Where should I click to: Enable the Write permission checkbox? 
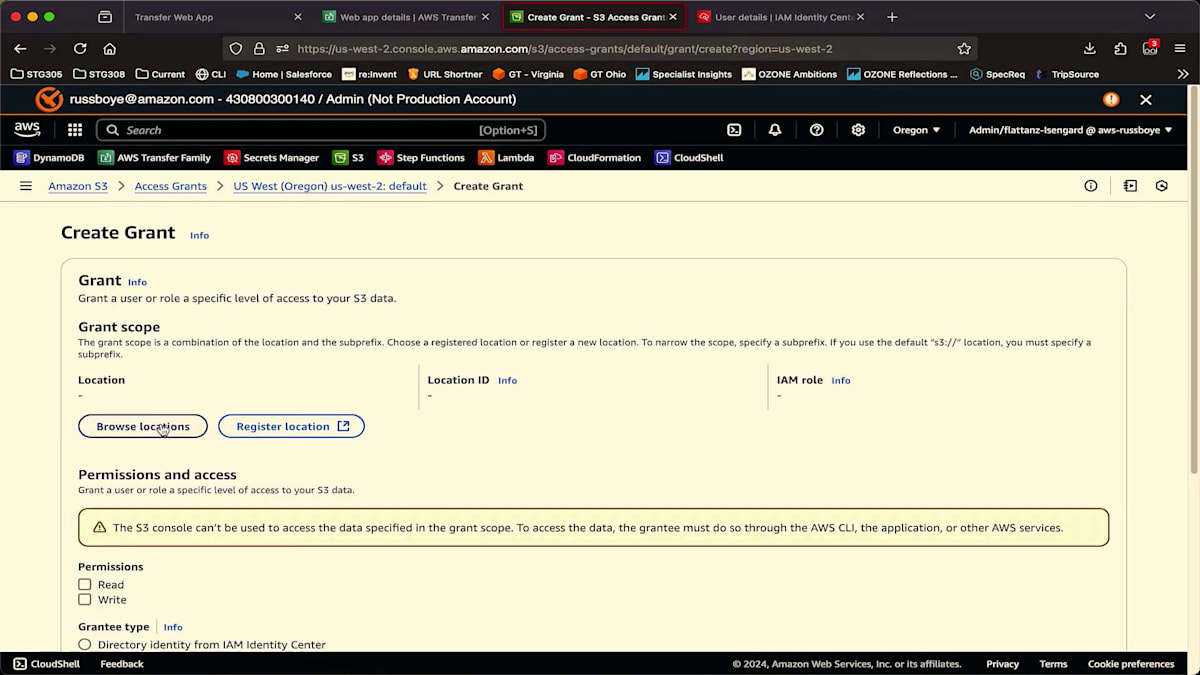click(85, 600)
